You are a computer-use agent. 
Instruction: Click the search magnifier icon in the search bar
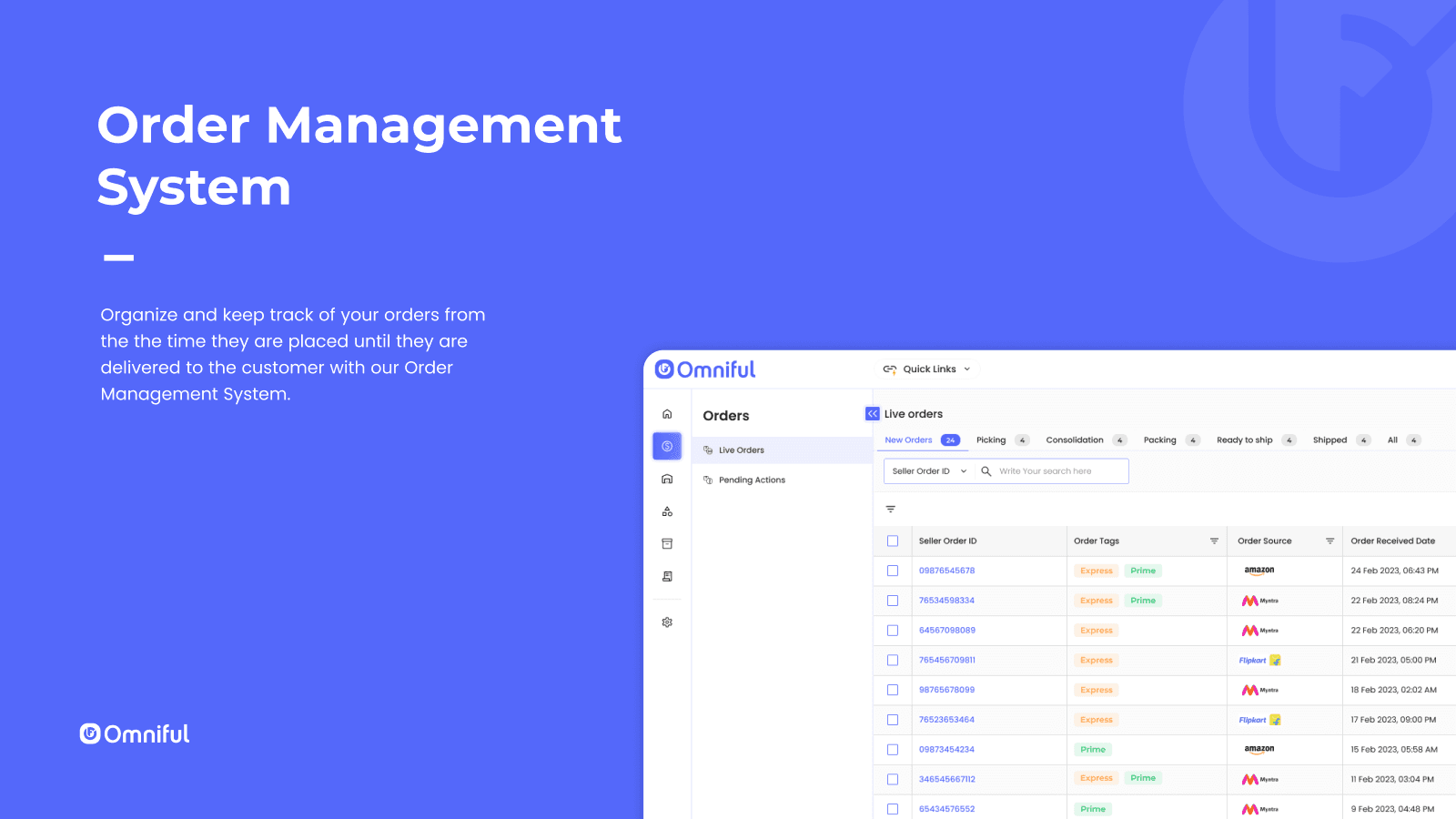click(986, 470)
